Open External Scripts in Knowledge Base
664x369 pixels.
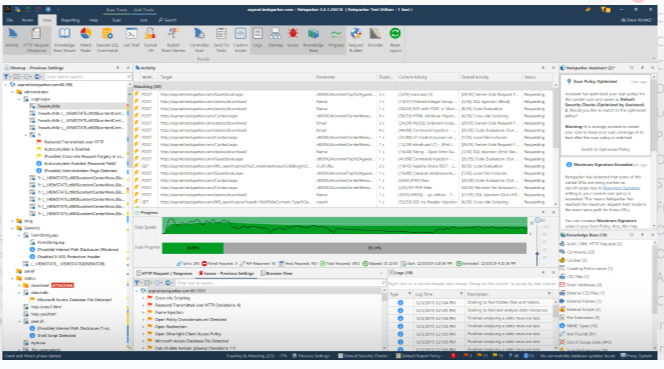[580, 310]
